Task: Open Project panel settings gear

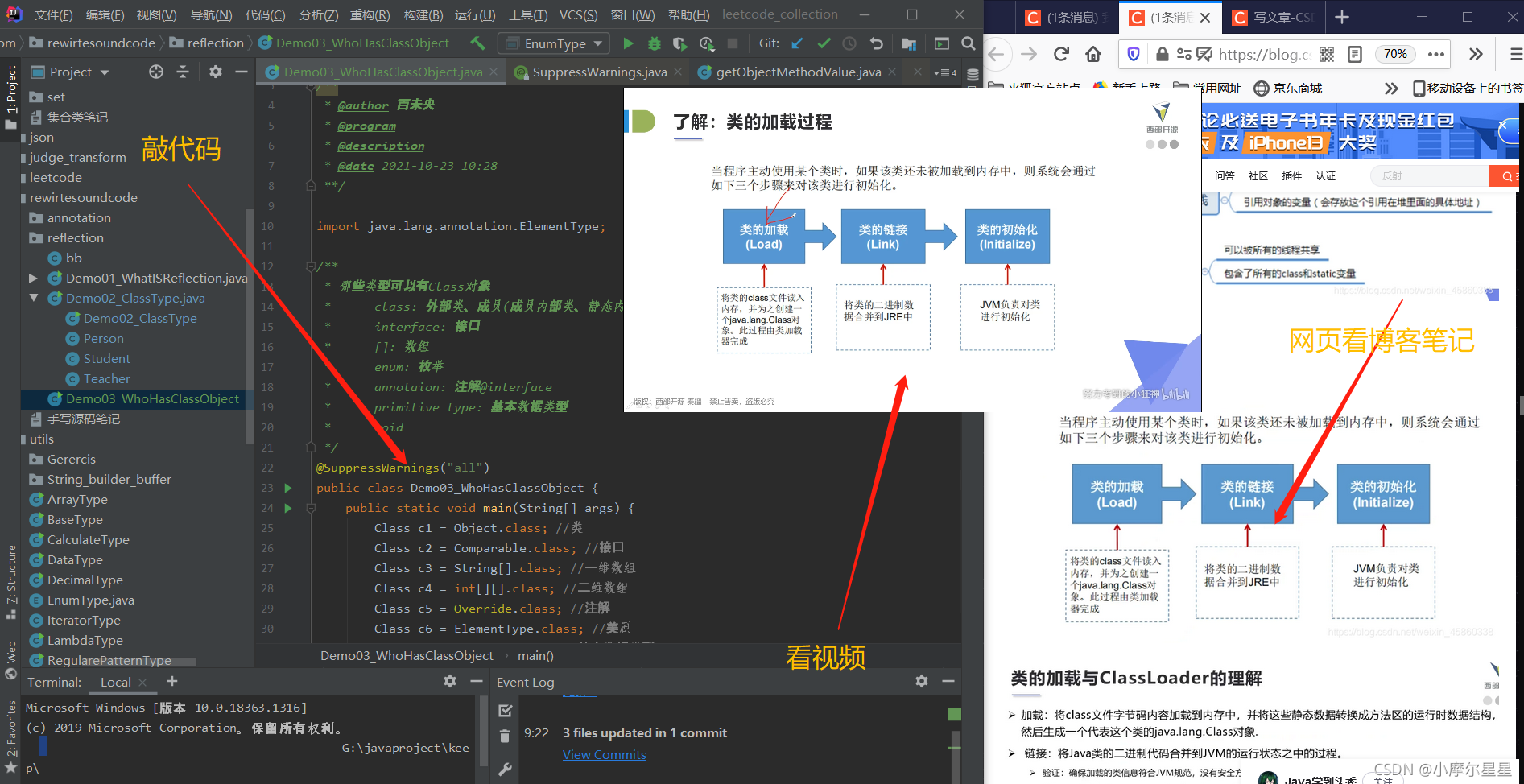Action: [x=215, y=72]
